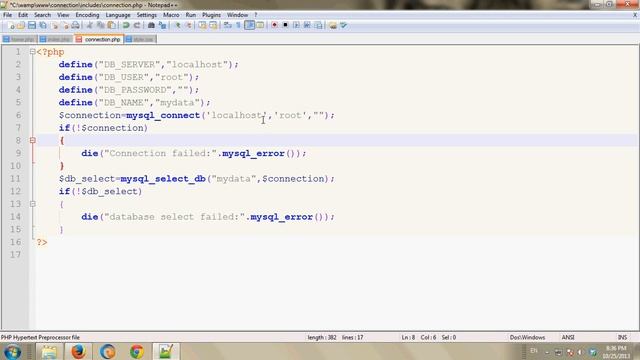Open the Replace dialog icon
The width and height of the screenshot is (640, 360).
click(162, 25)
